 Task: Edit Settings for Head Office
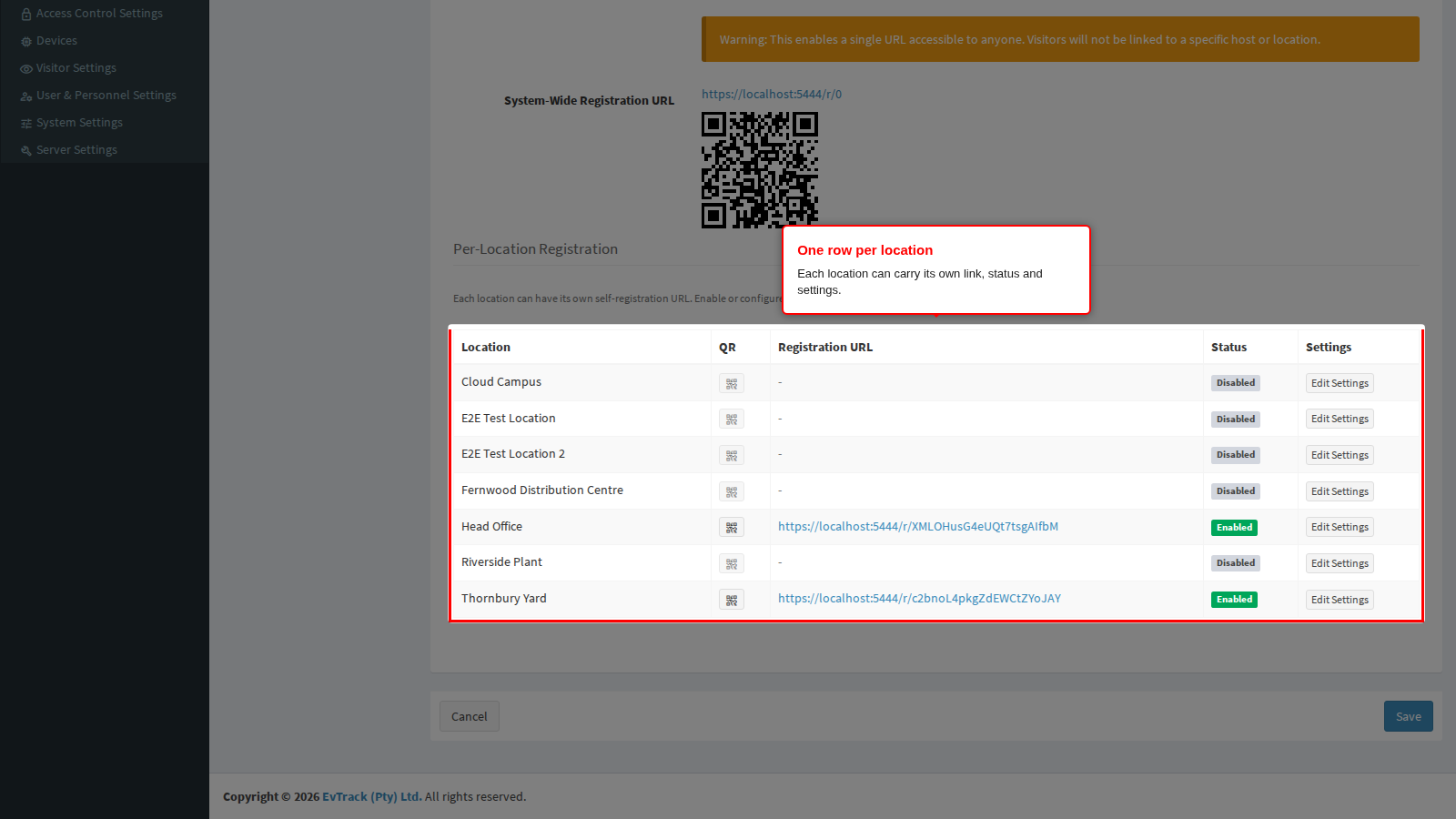pos(1340,527)
